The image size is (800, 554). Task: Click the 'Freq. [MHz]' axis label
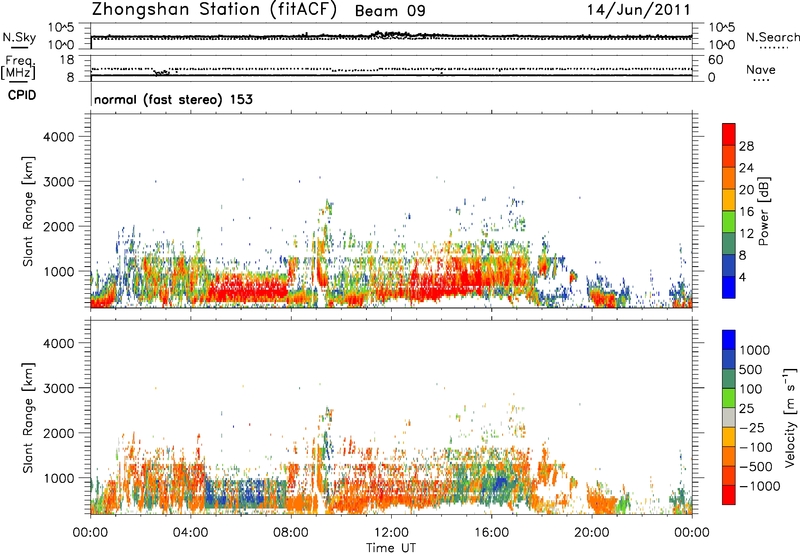pos(19,68)
